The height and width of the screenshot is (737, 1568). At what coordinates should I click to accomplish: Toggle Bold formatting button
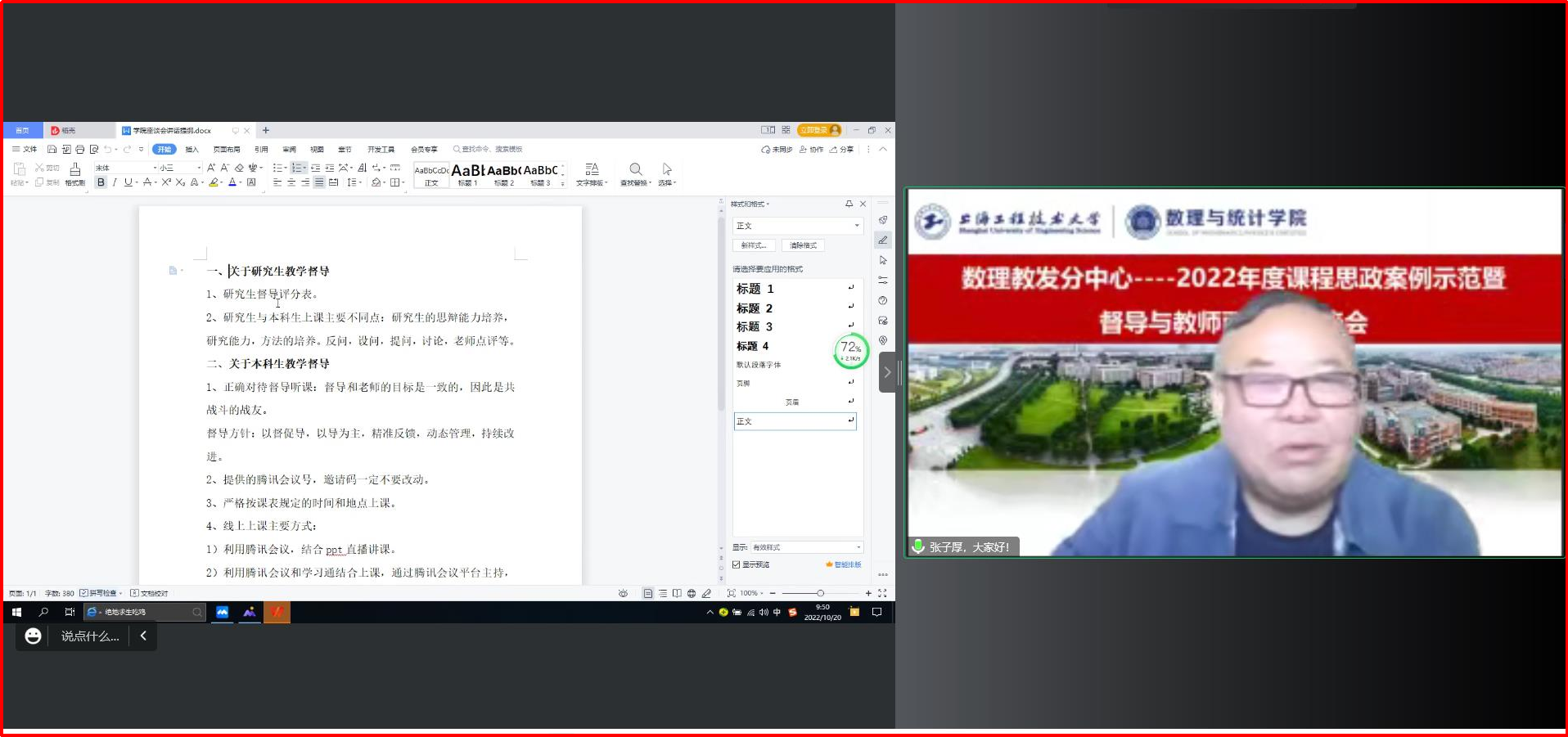pos(101,182)
